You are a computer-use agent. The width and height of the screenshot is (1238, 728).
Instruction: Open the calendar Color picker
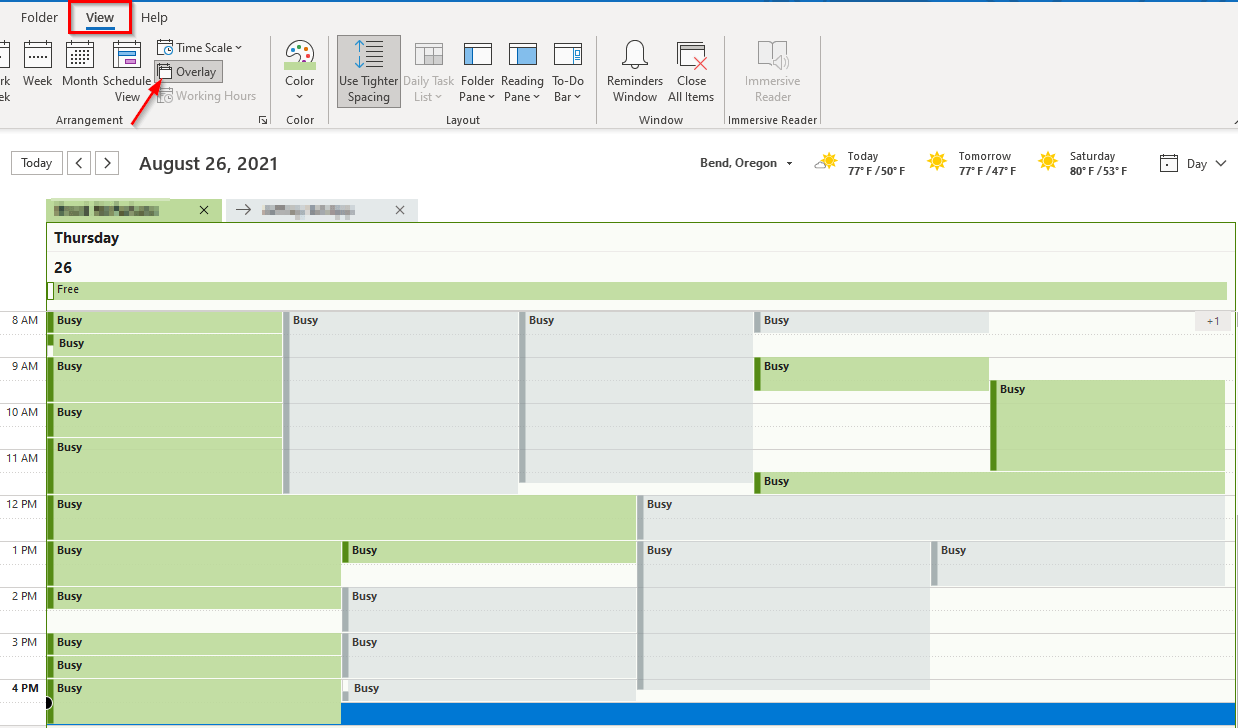(300, 72)
